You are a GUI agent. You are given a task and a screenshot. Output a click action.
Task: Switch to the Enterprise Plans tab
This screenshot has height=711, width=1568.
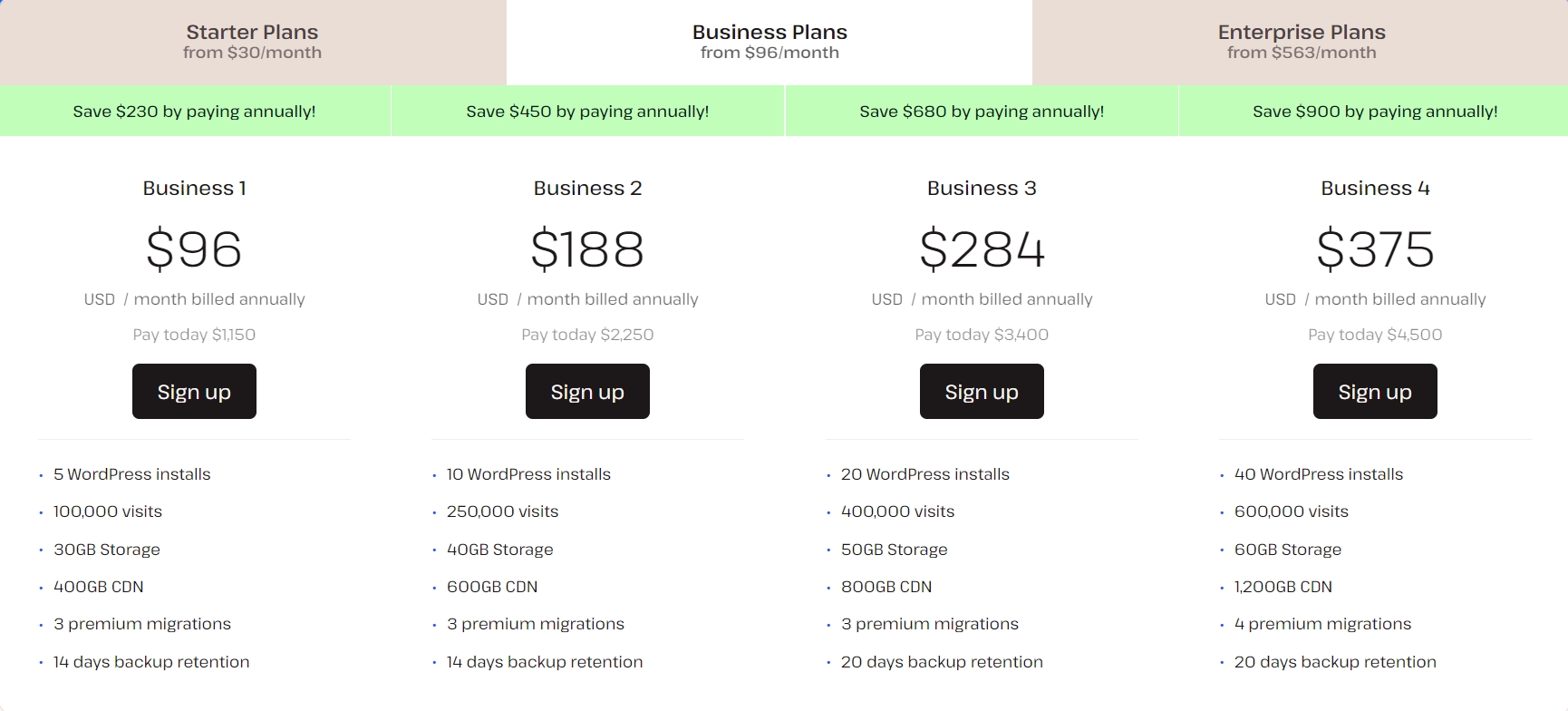click(1302, 41)
